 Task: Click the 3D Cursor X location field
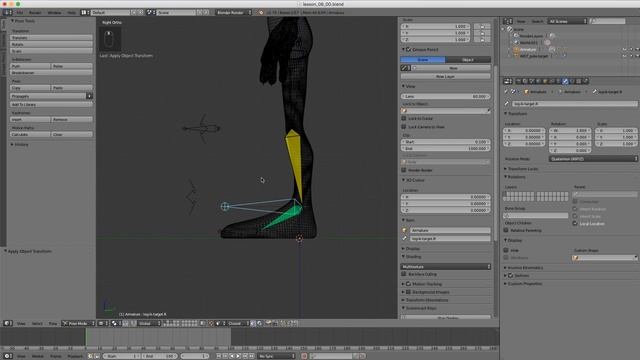[x=446, y=197]
